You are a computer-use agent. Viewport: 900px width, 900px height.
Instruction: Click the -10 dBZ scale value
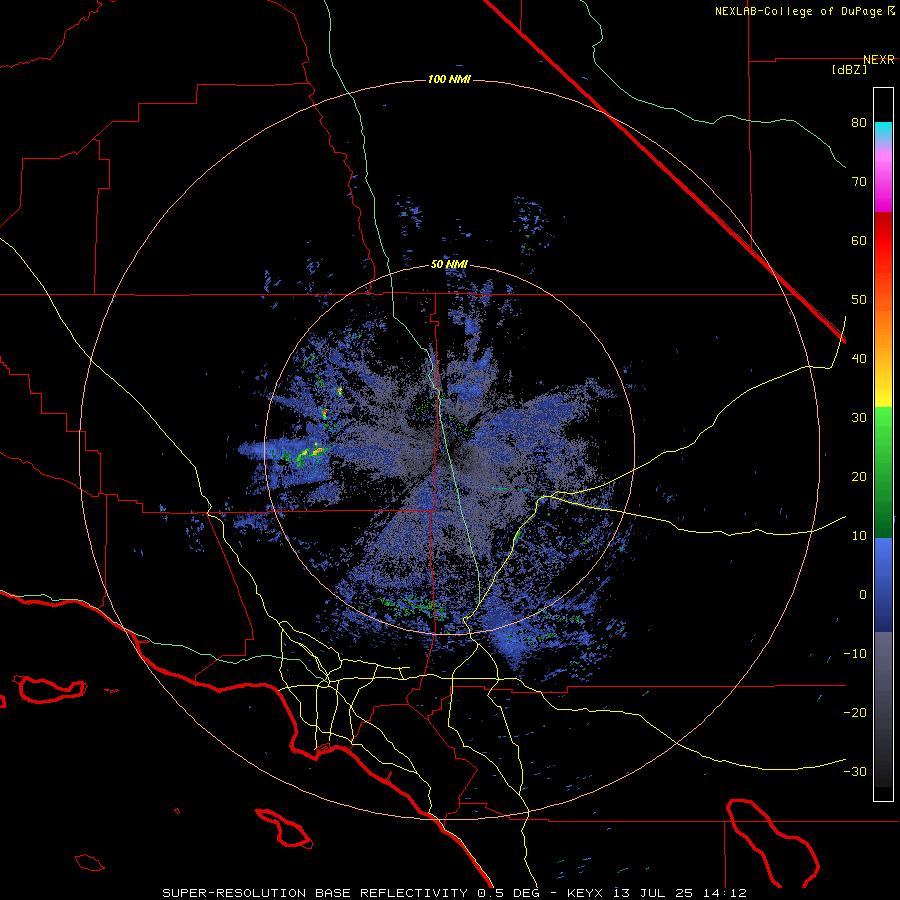pos(855,654)
